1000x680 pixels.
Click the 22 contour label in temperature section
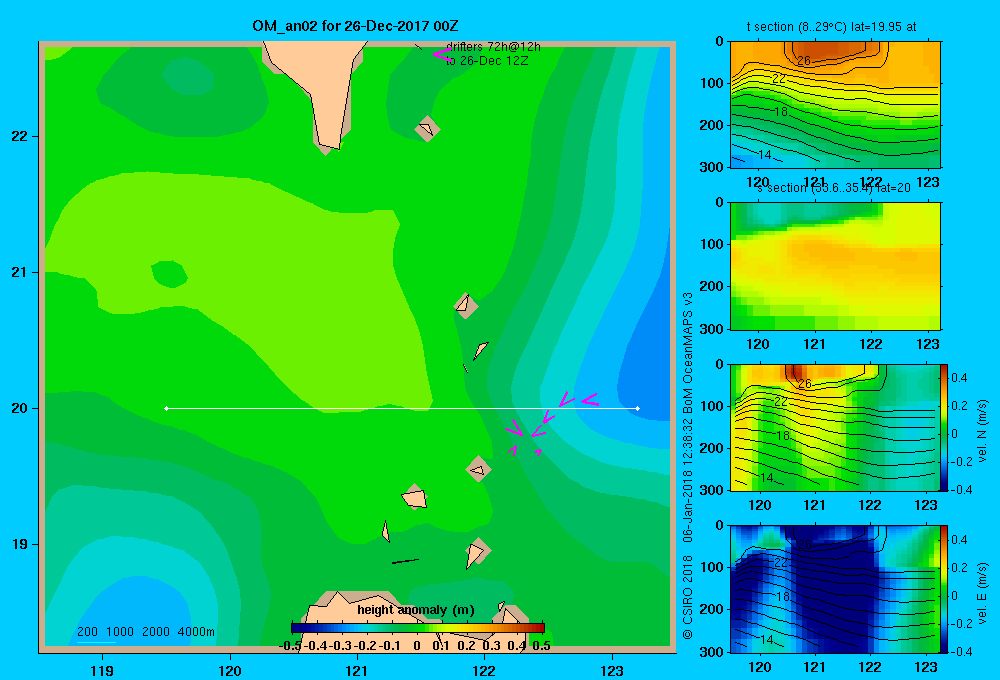(779, 78)
